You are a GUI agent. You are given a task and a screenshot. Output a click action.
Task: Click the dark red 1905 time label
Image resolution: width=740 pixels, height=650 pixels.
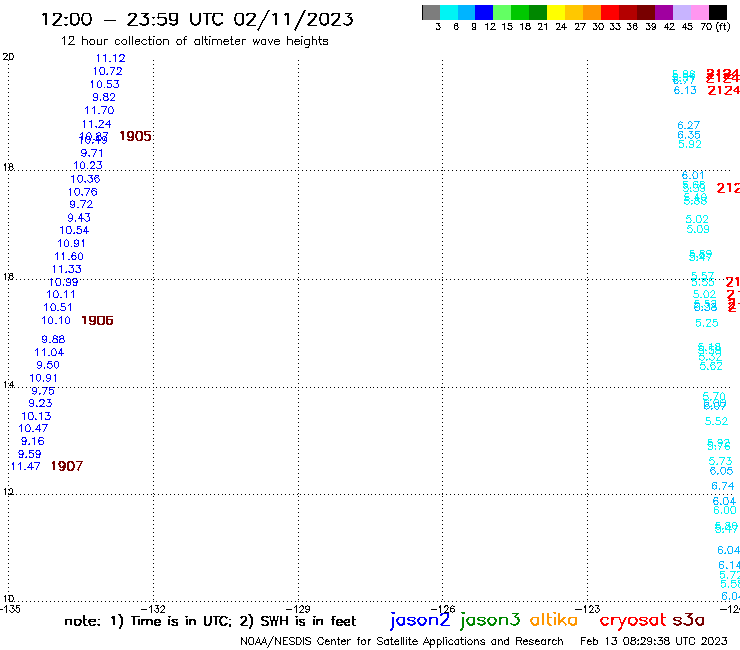coord(135,136)
